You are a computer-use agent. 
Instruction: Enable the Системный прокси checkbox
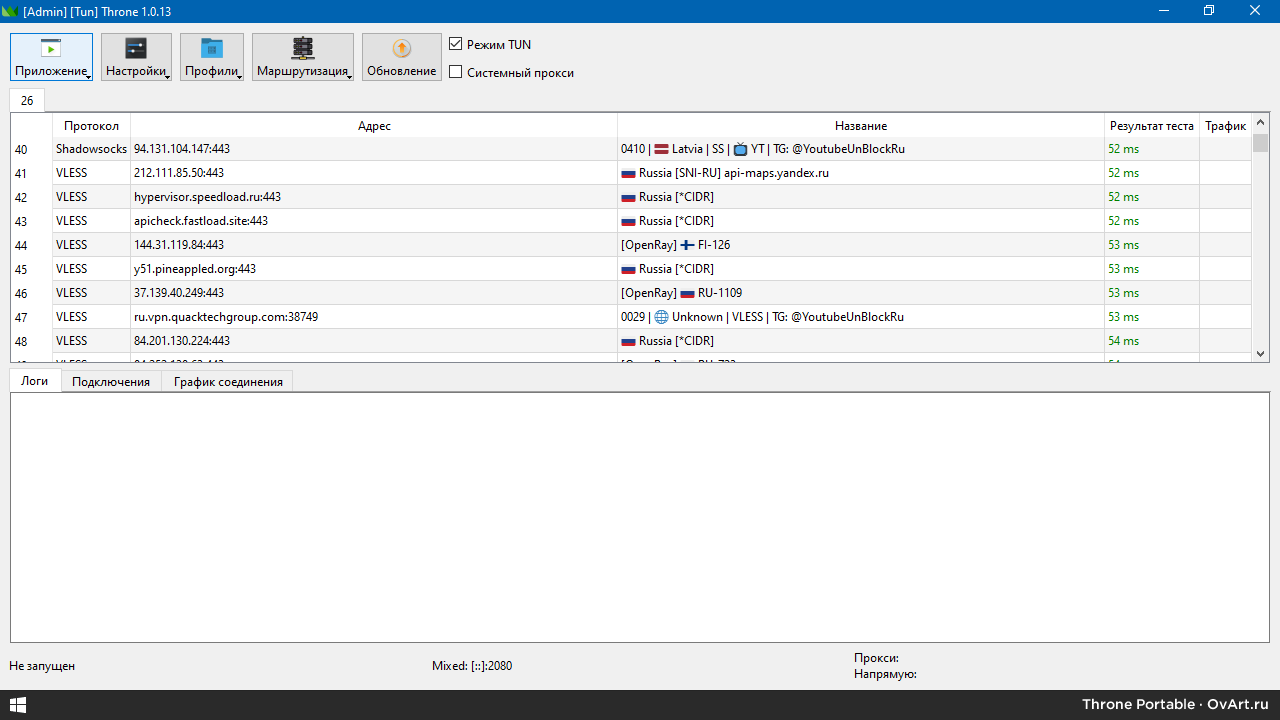[456, 72]
